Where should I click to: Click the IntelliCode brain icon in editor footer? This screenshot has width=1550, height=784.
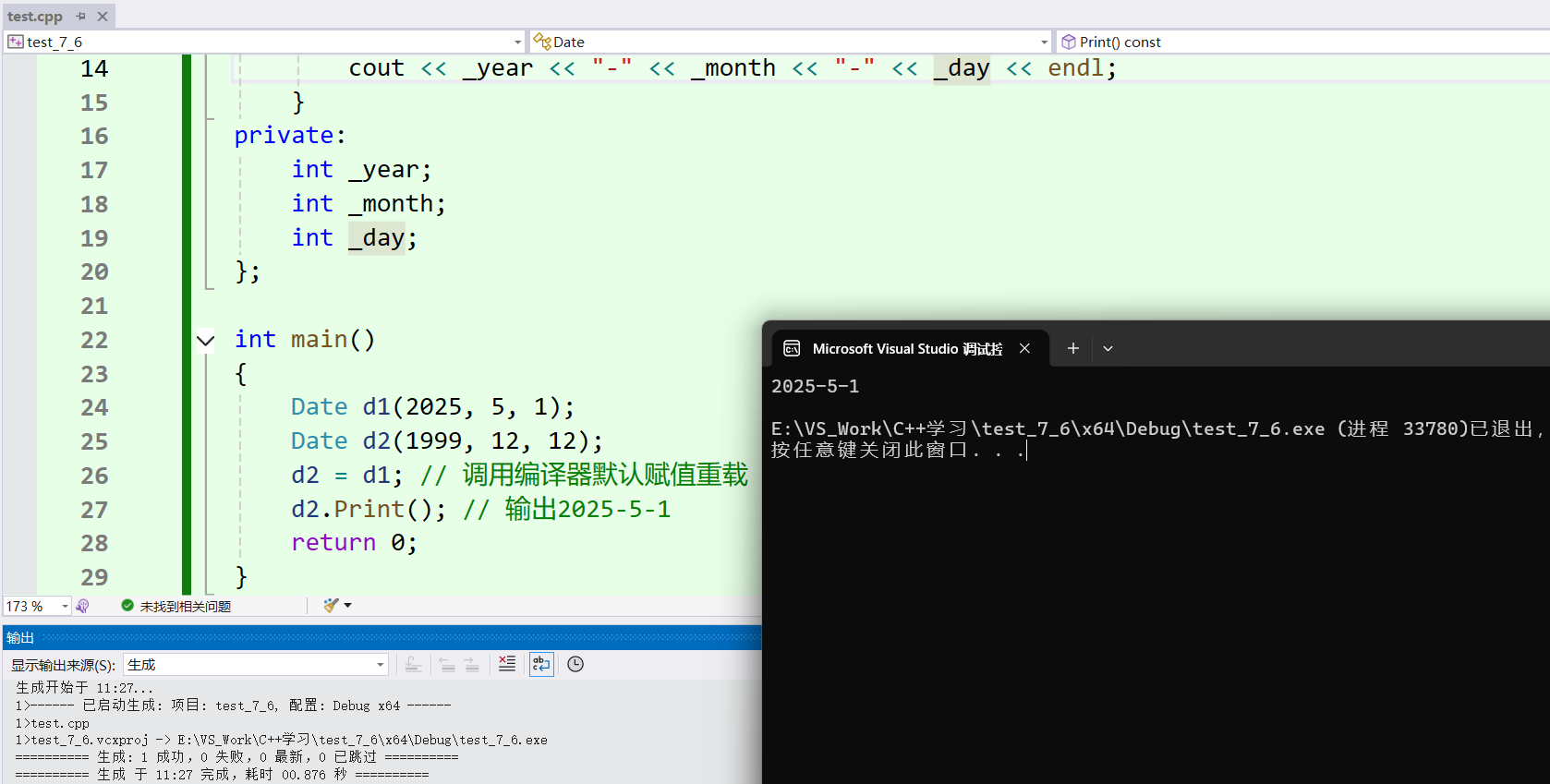83,606
